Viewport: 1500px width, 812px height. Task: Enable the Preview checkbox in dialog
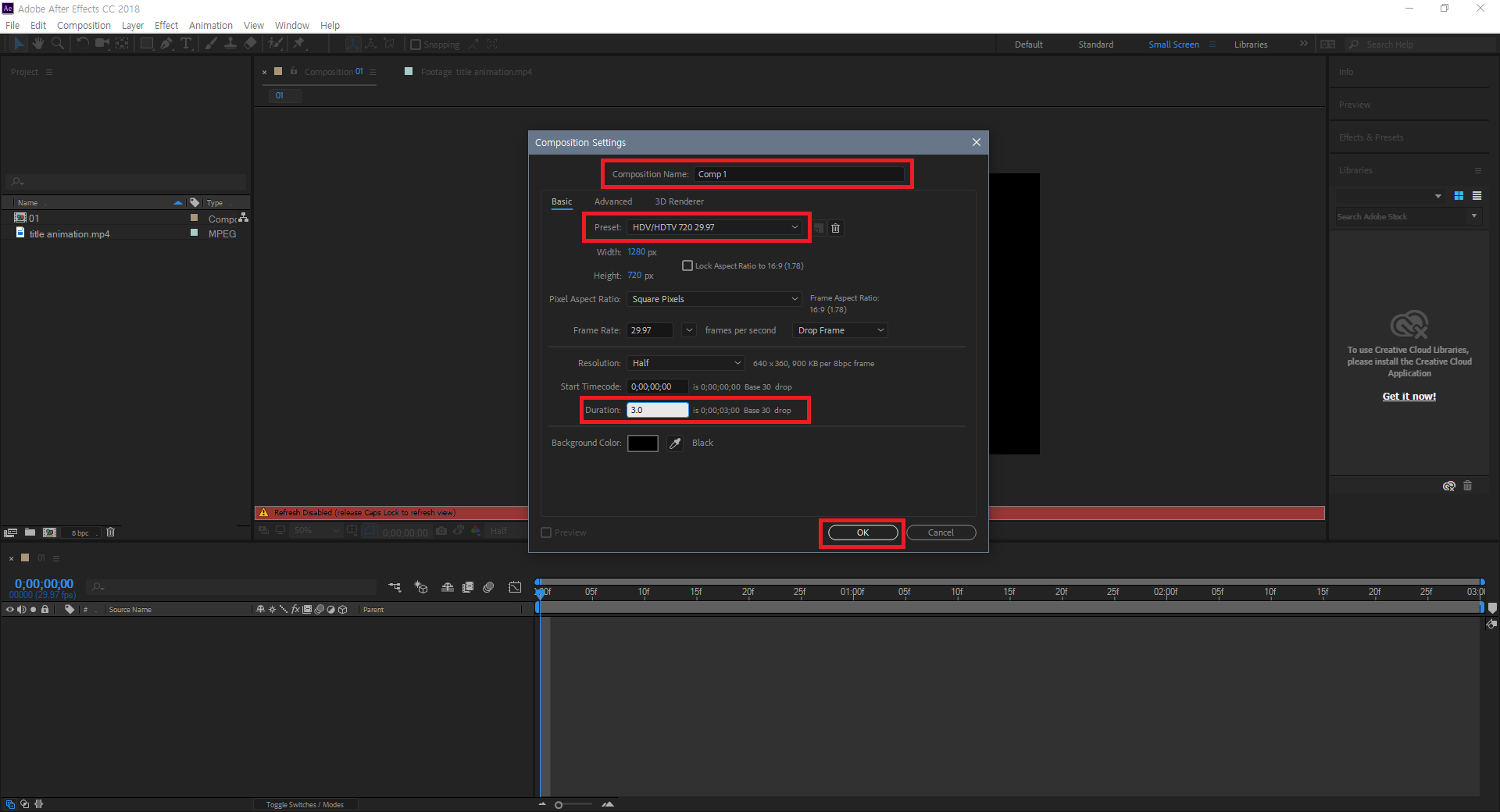click(x=546, y=532)
